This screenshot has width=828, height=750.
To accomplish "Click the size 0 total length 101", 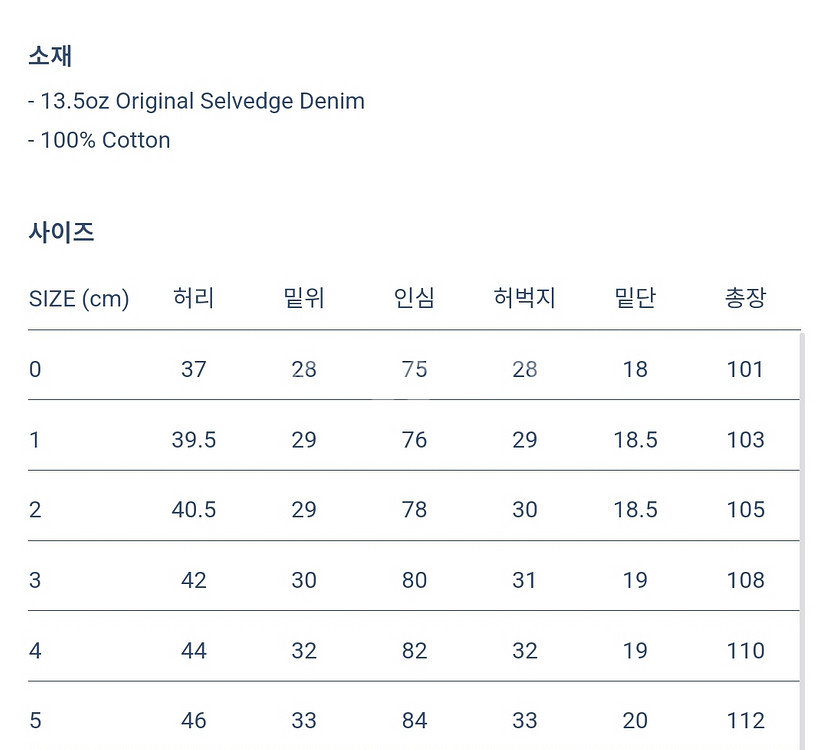I will tap(745, 369).
